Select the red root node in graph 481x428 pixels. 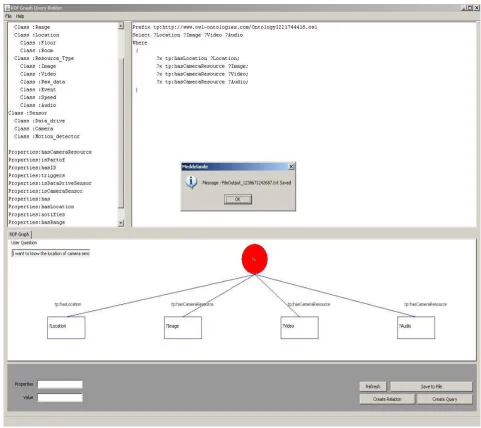coord(254,259)
